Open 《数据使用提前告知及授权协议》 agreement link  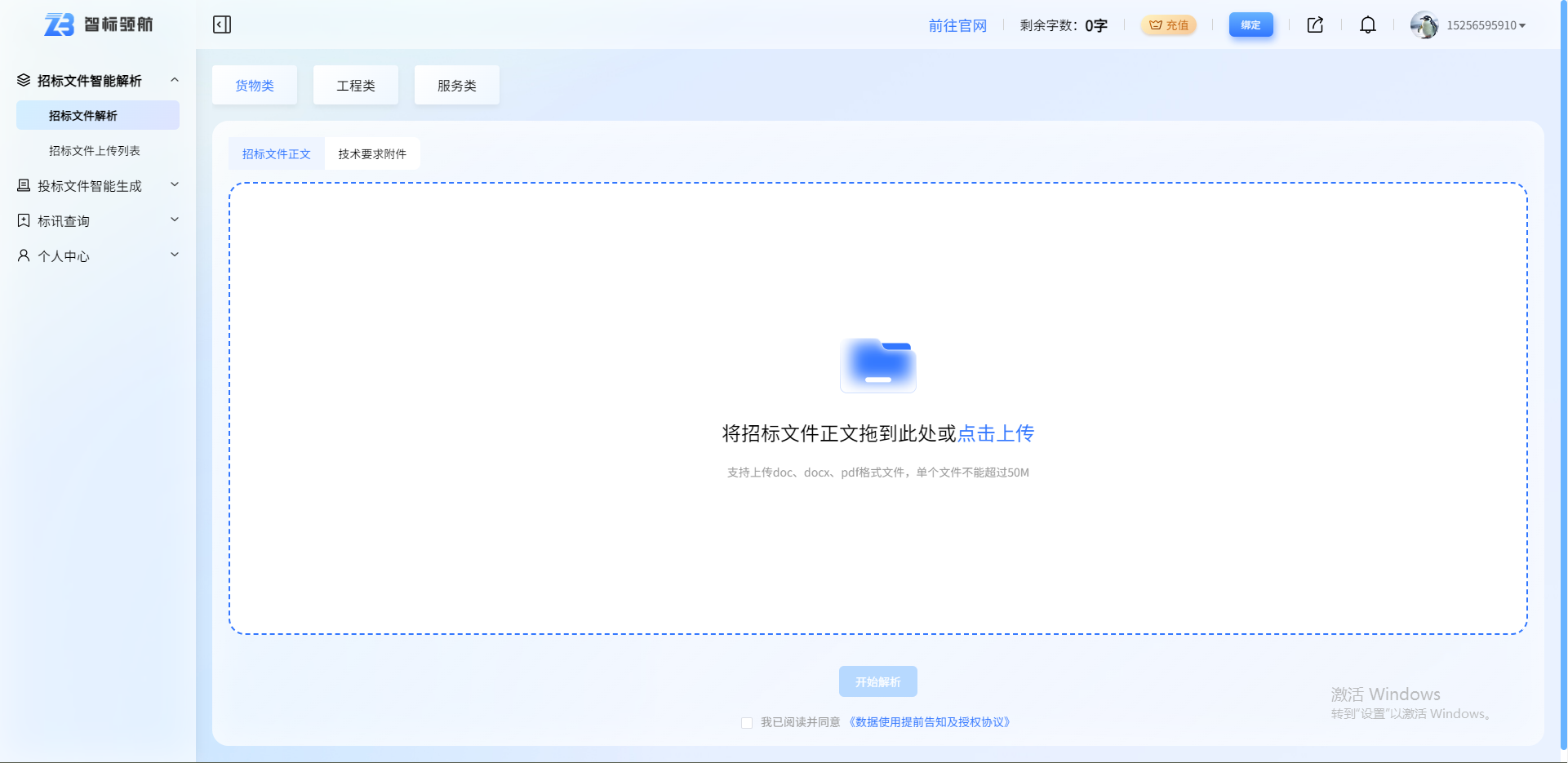[x=927, y=723]
